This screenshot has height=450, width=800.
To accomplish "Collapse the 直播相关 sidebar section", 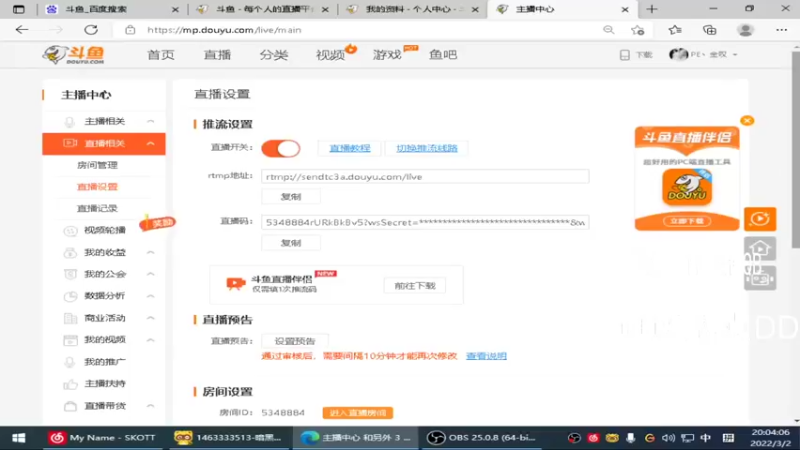I will click(151, 144).
